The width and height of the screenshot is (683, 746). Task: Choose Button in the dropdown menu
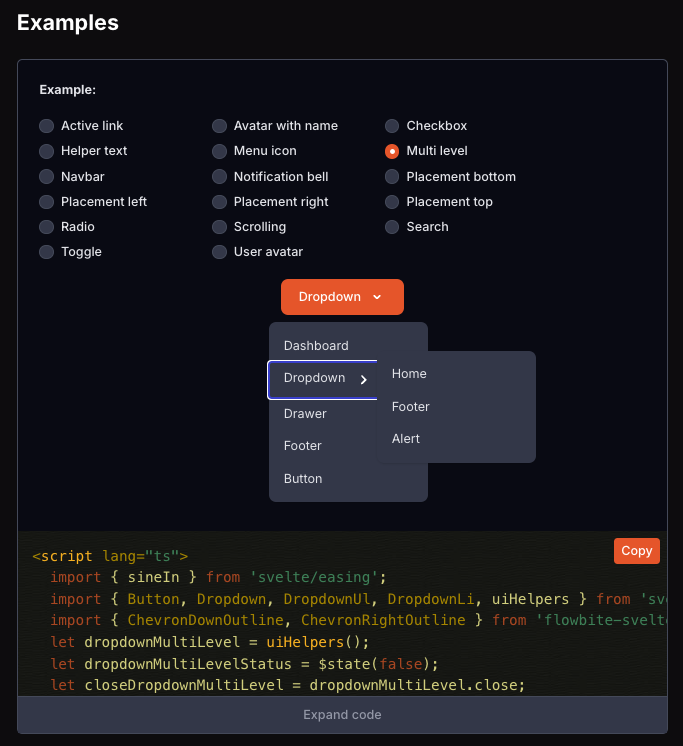click(x=348, y=479)
